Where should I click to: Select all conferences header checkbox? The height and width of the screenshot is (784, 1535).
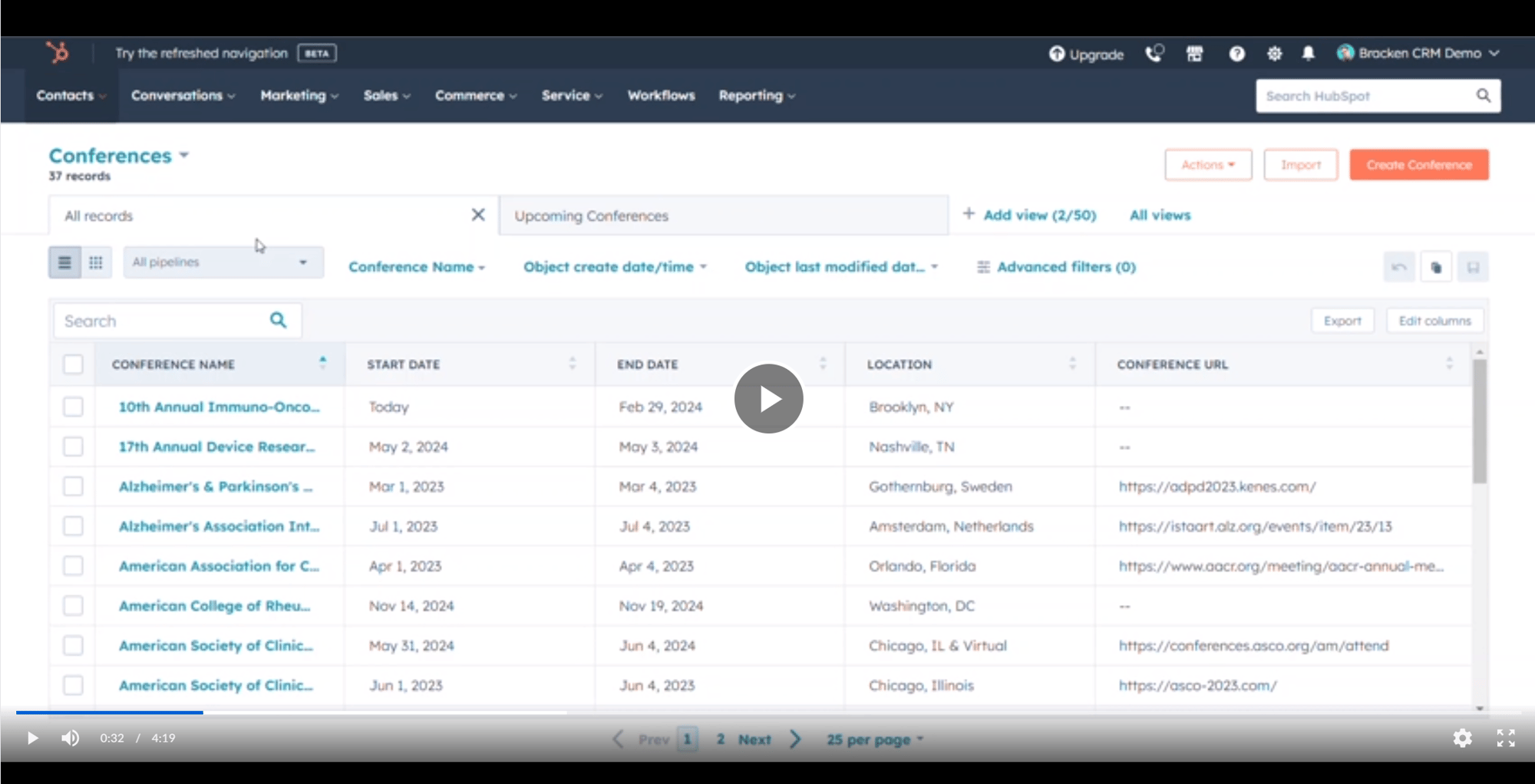point(73,364)
